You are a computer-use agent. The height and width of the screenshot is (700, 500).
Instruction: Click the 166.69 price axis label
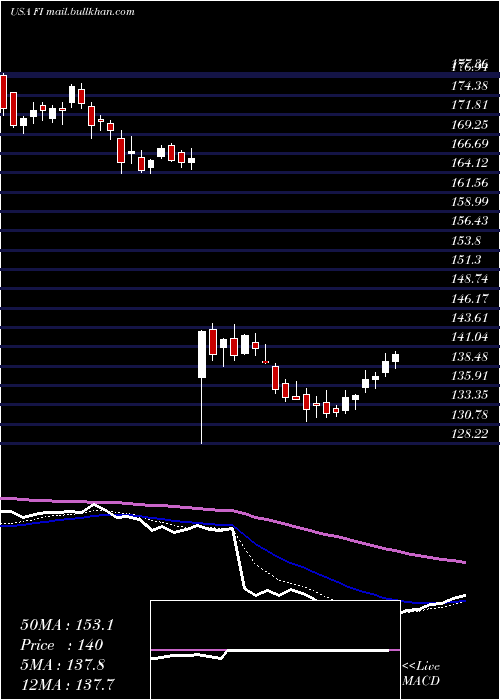470,144
